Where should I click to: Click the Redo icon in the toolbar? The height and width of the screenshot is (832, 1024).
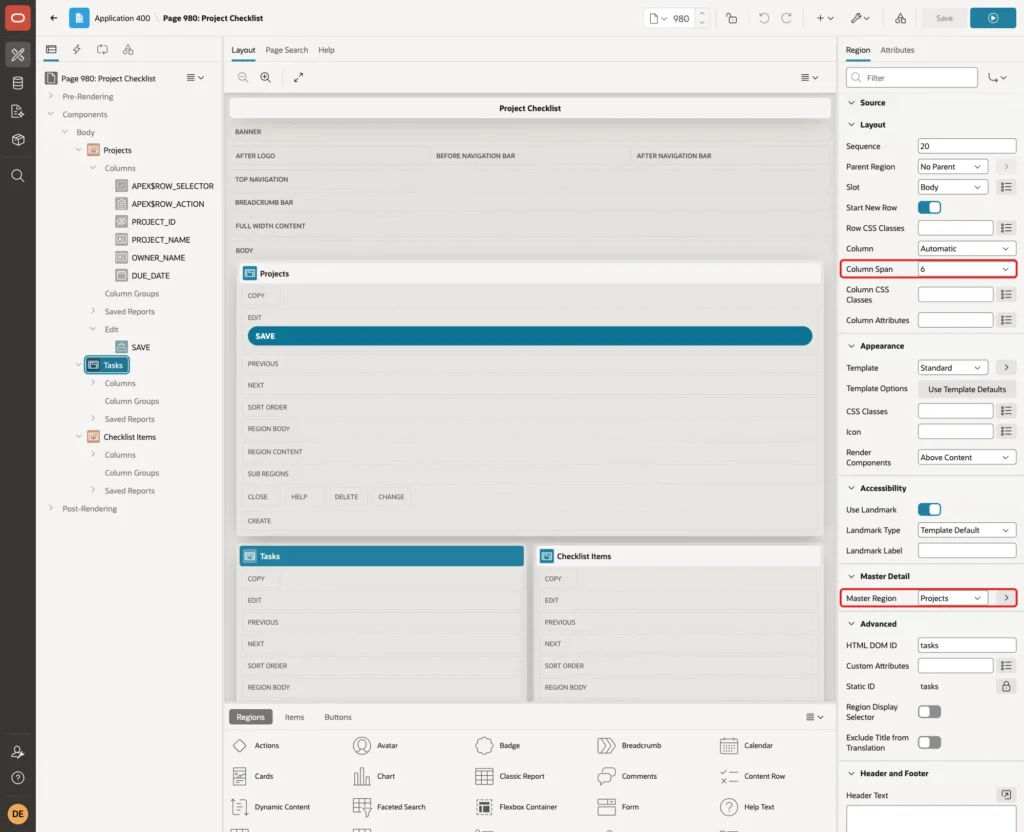click(x=786, y=18)
